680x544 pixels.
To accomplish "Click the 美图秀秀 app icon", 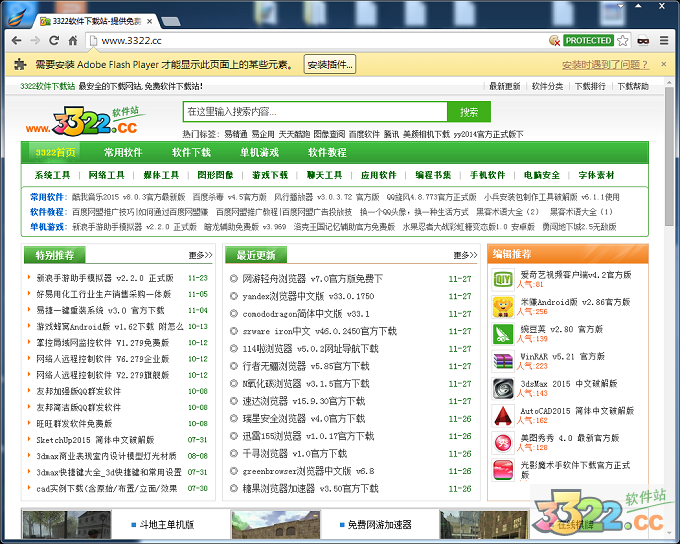I will (x=503, y=443).
